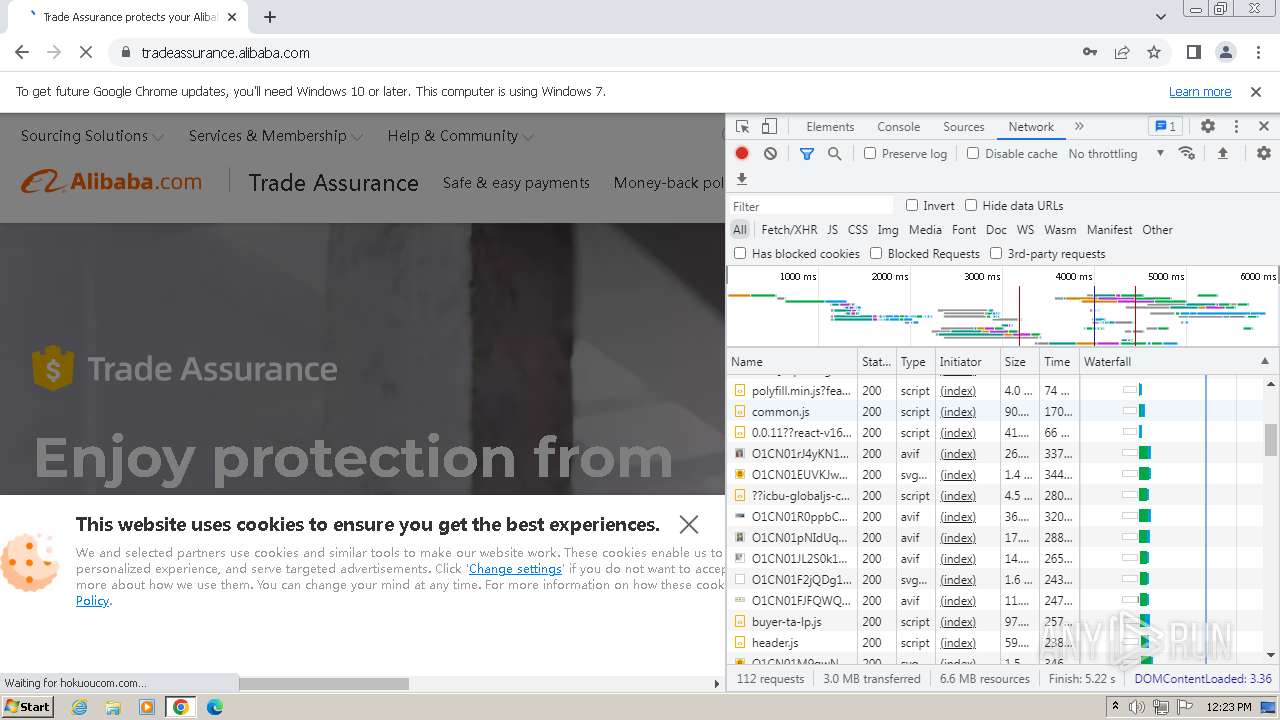The height and width of the screenshot is (720, 1280).
Task: Open the network search magnifier
Action: click(x=834, y=154)
